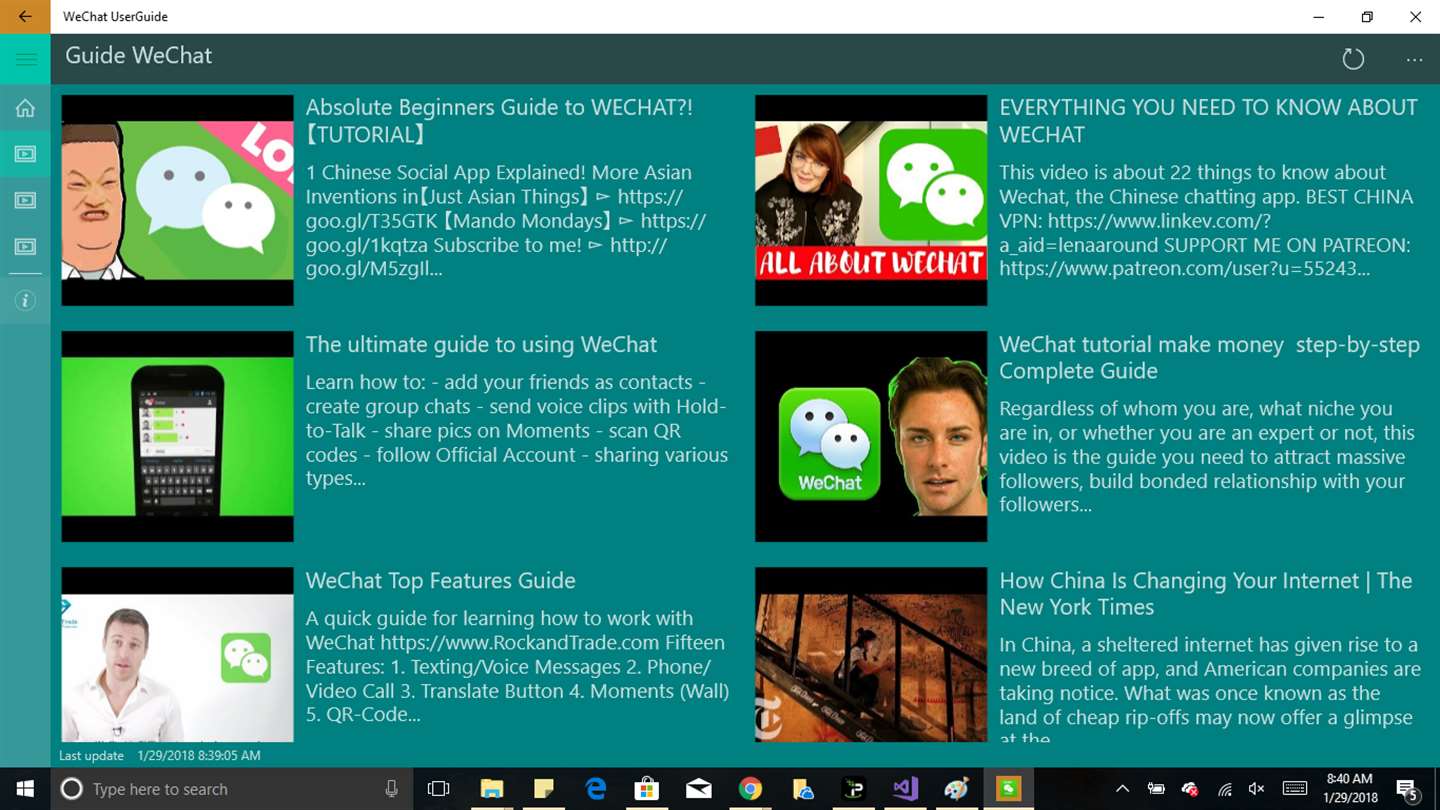1440x810 pixels.
Task: Open the info (i) page in the sidebar
Action: click(25, 300)
